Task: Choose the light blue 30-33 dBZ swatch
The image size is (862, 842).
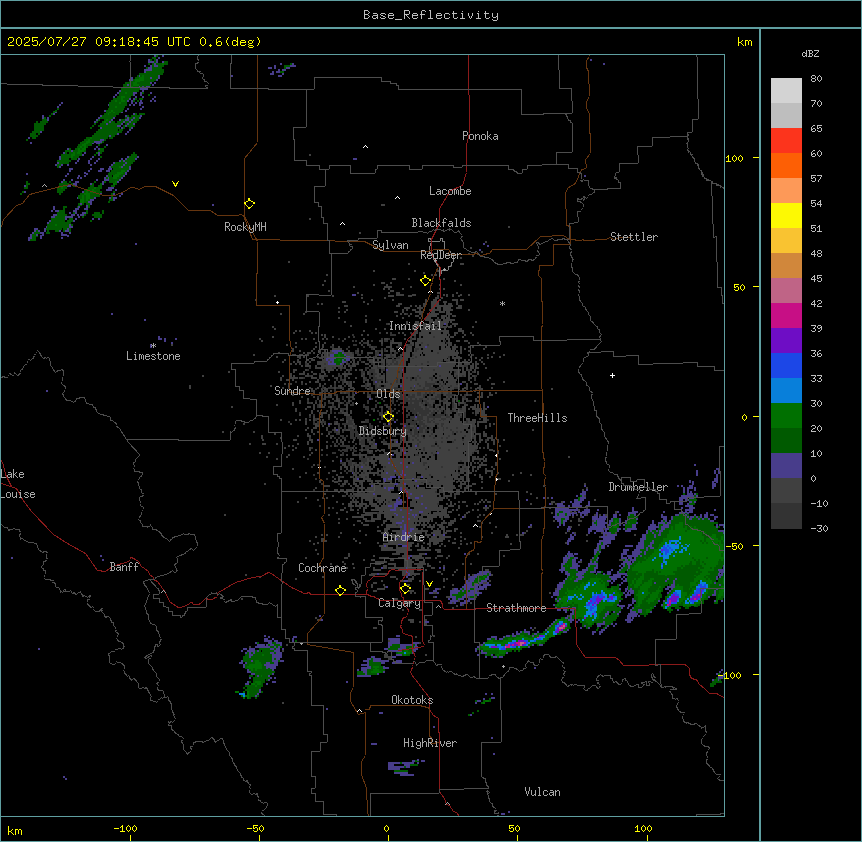Action: tap(786, 391)
